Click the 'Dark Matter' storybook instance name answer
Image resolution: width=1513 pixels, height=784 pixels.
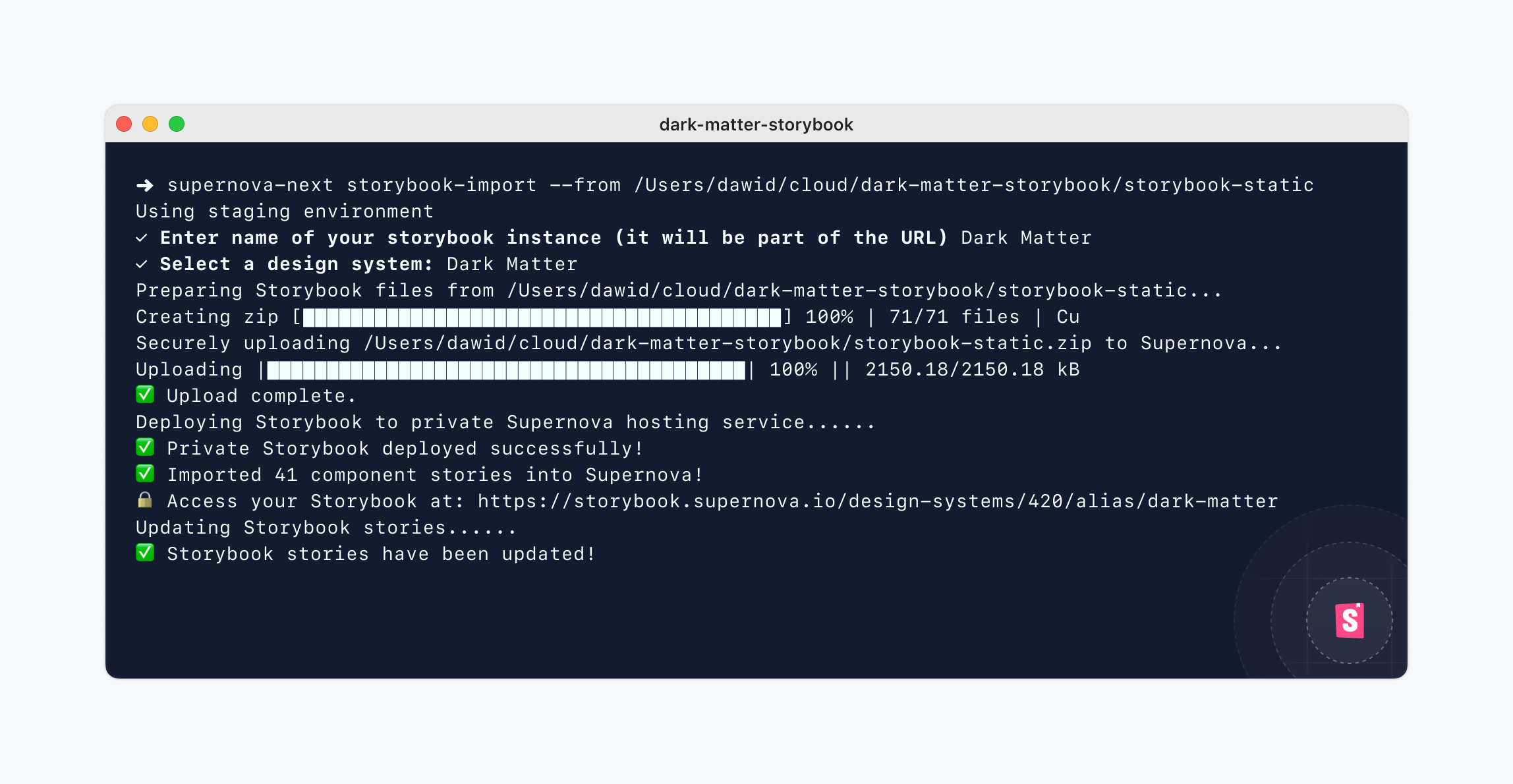point(1026,238)
